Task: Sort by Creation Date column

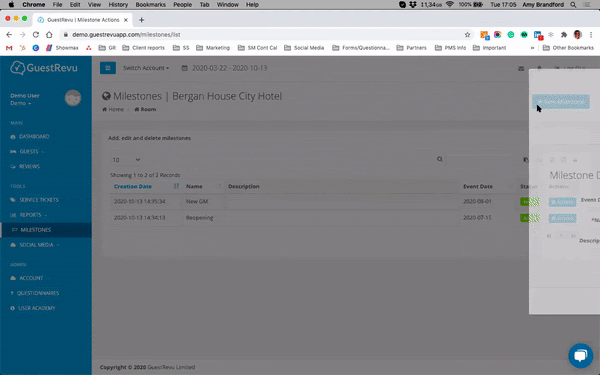Action: pos(133,186)
